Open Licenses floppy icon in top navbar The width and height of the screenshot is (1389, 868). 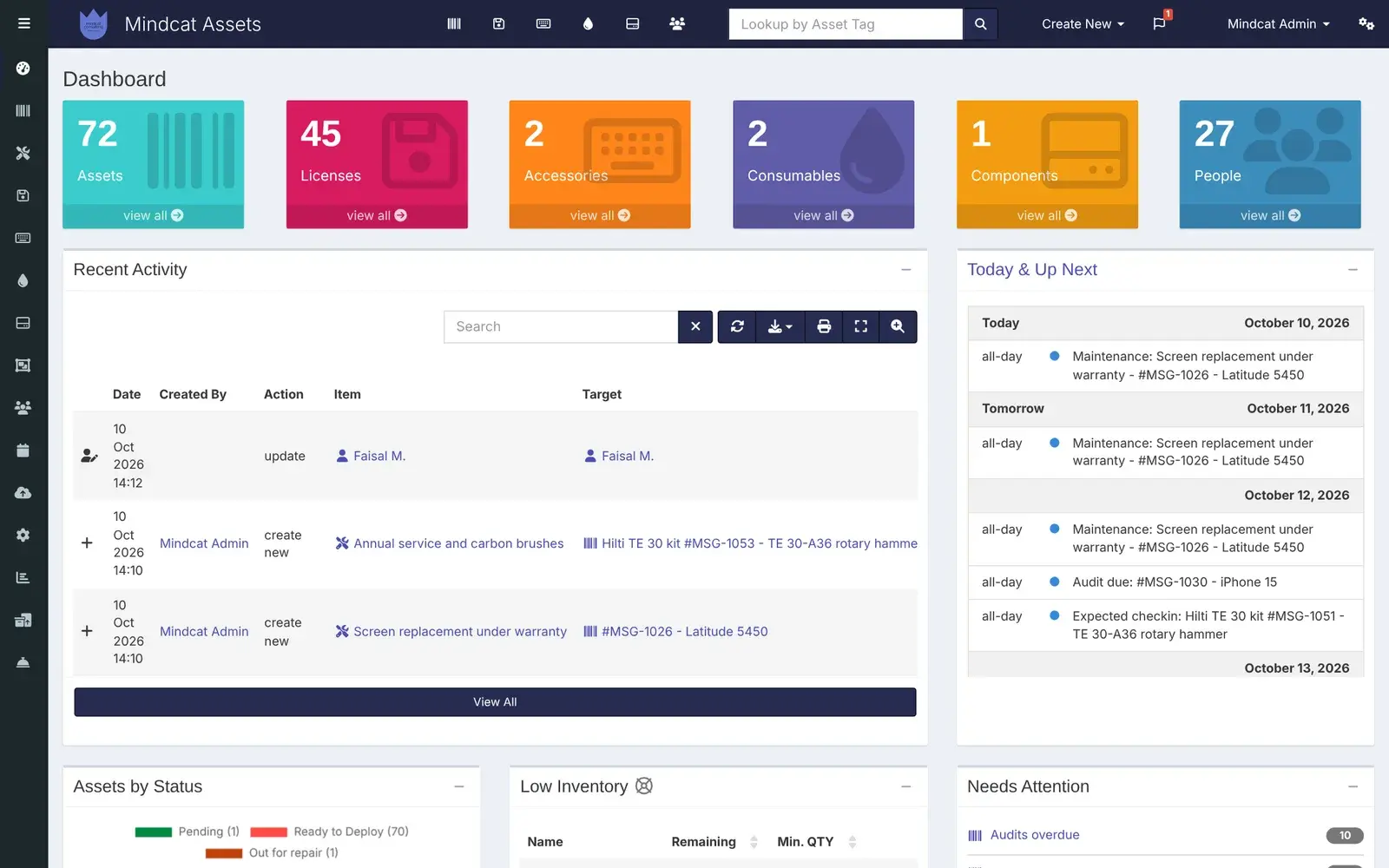pos(498,23)
